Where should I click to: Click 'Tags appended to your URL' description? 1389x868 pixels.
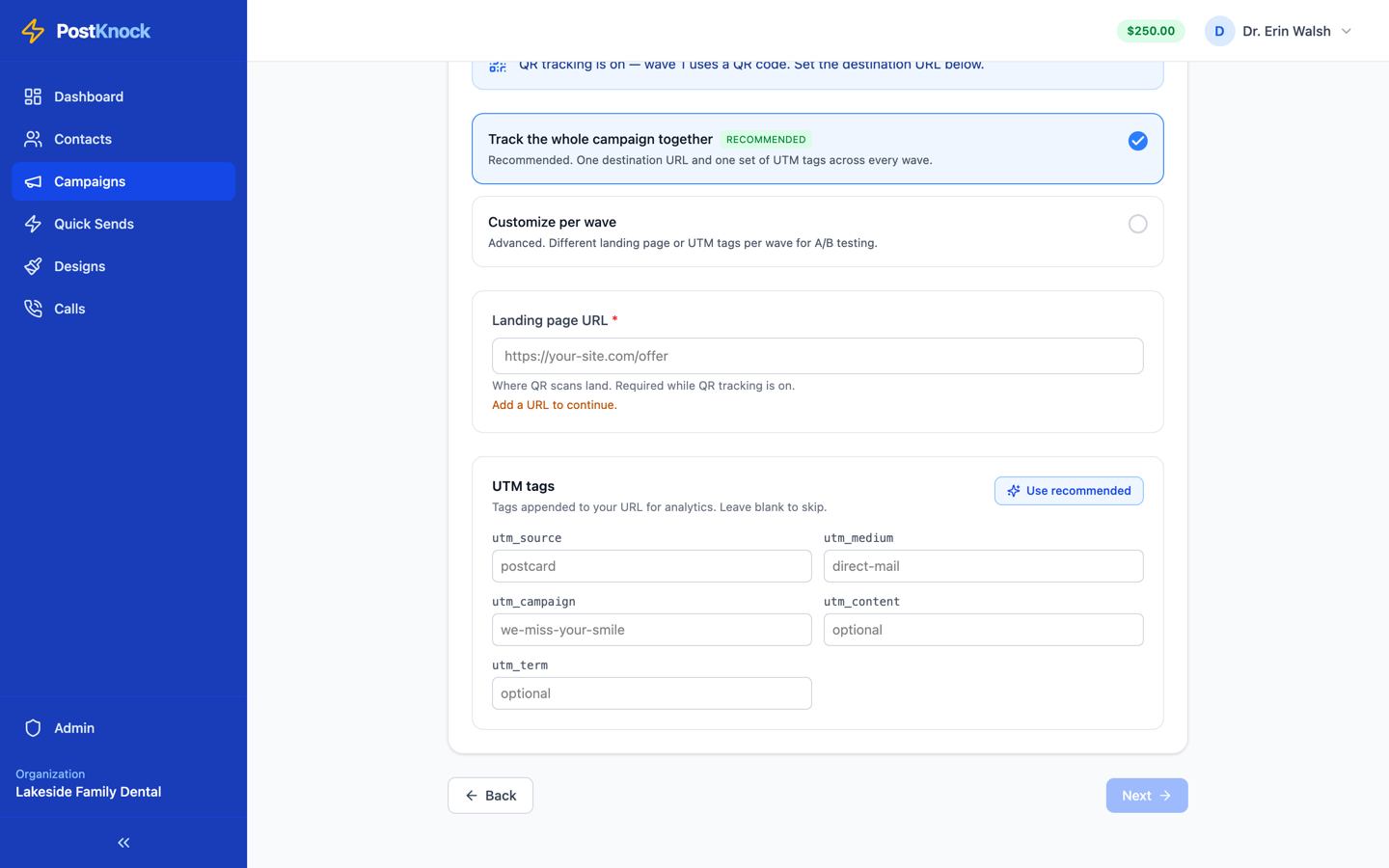coord(659,507)
